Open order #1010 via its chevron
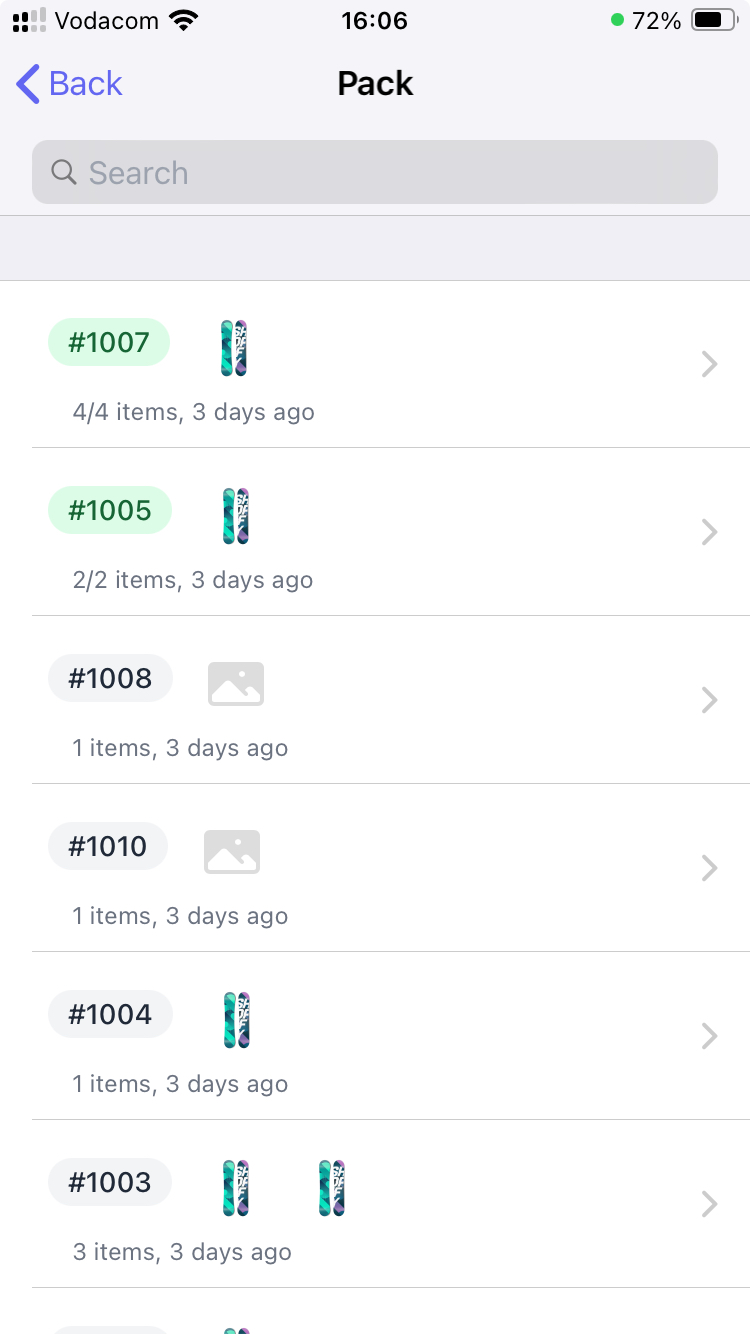Viewport: 750px width, 1334px height. tap(710, 868)
